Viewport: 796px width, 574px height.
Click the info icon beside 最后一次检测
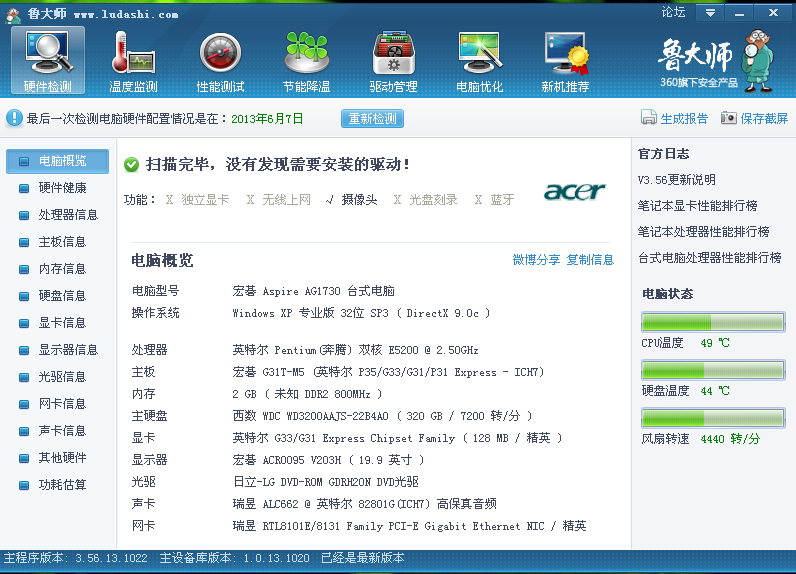click(14, 118)
